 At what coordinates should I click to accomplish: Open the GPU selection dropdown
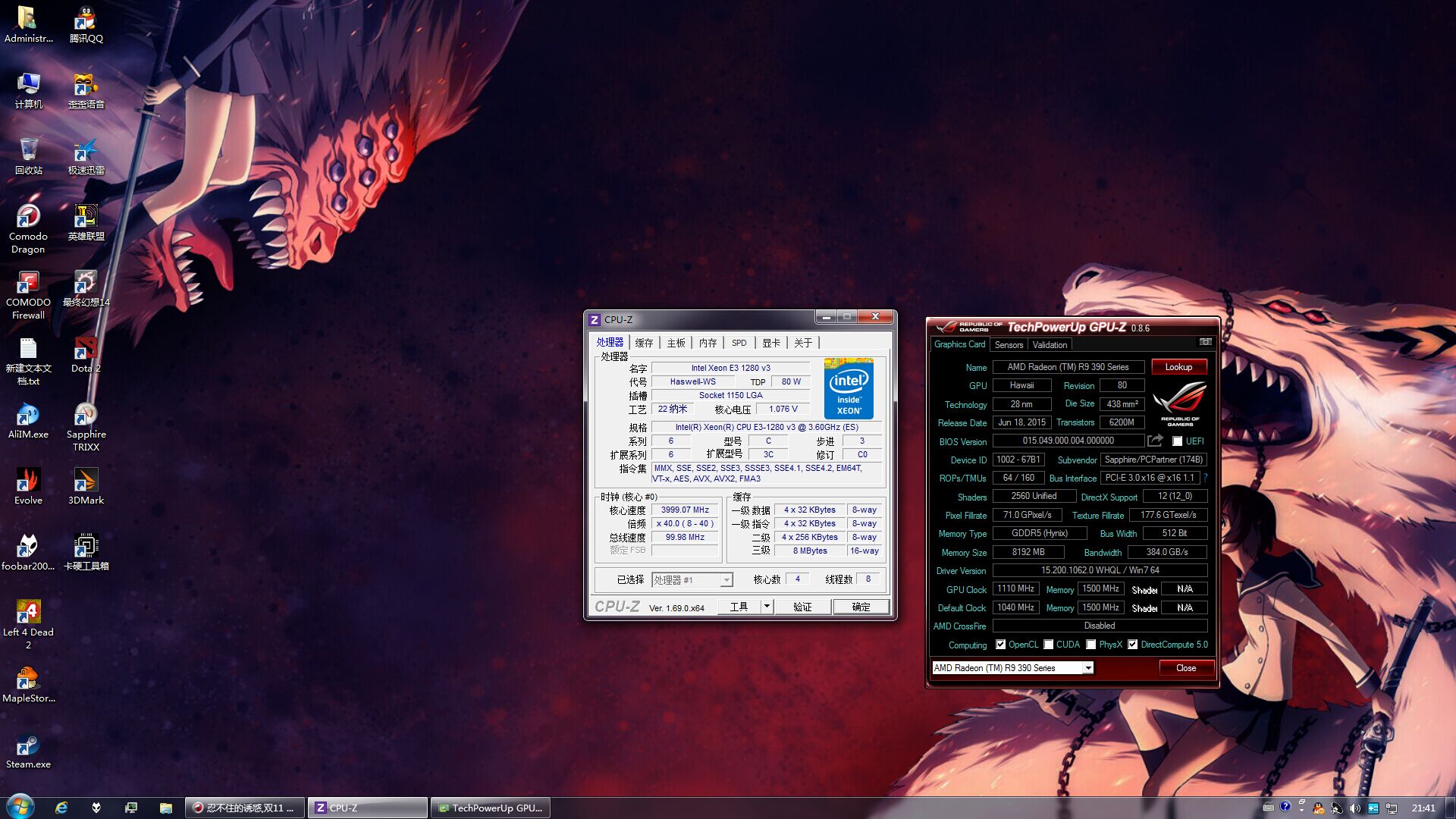click(1087, 668)
